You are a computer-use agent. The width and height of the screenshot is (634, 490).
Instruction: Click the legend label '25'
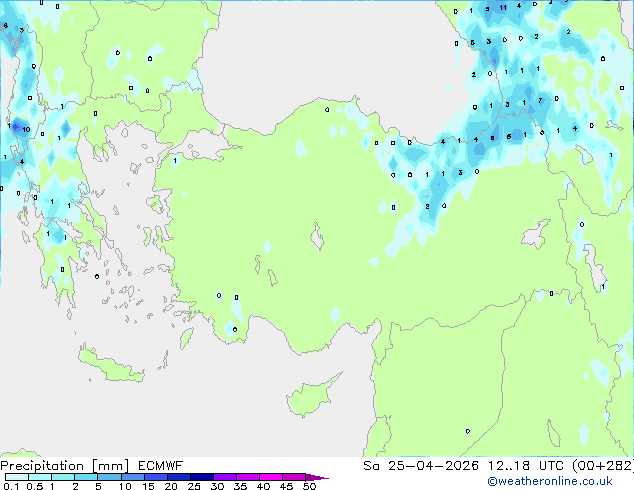pyautogui.click(x=194, y=486)
